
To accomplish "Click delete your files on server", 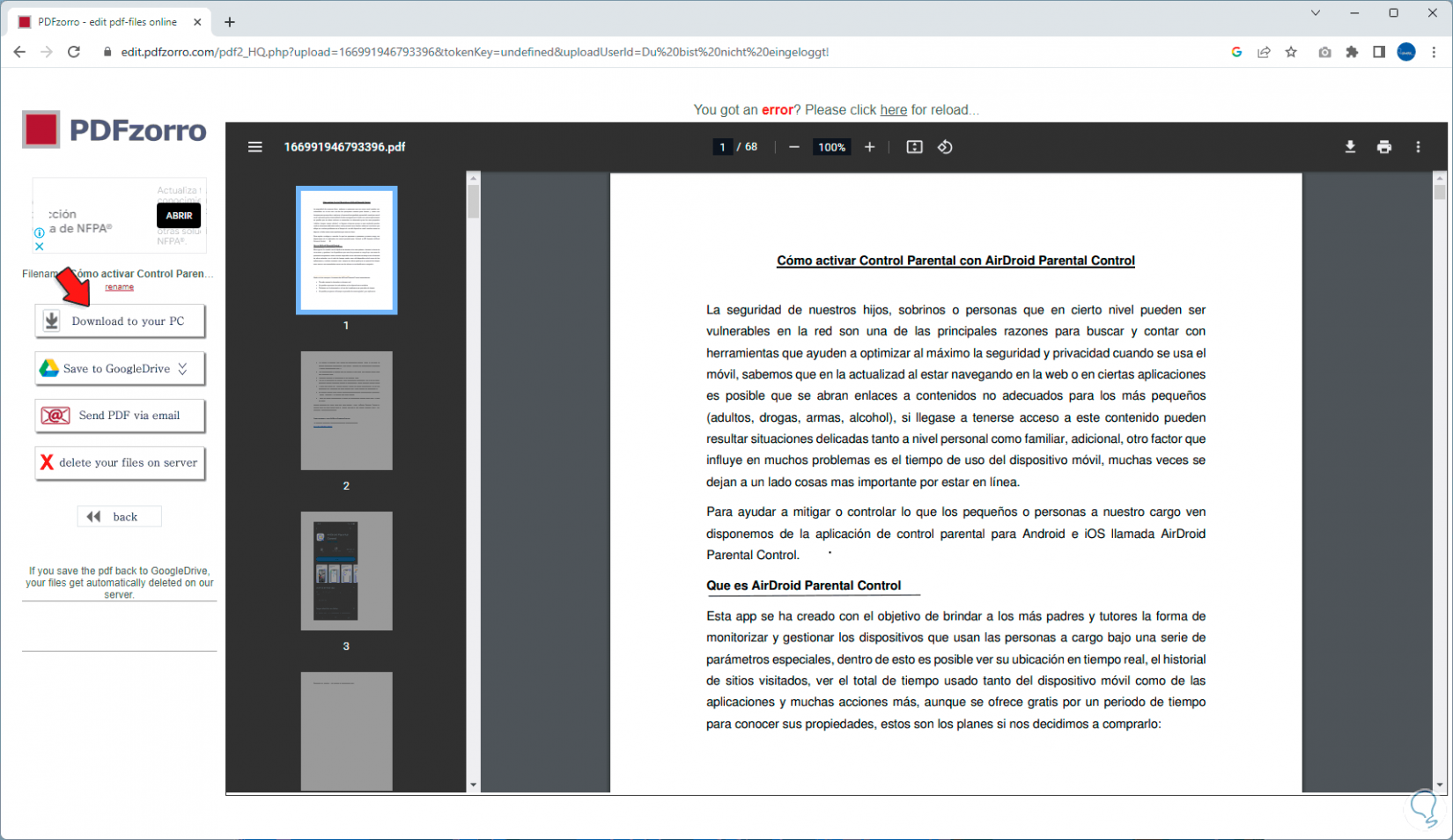I will pyautogui.click(x=120, y=463).
